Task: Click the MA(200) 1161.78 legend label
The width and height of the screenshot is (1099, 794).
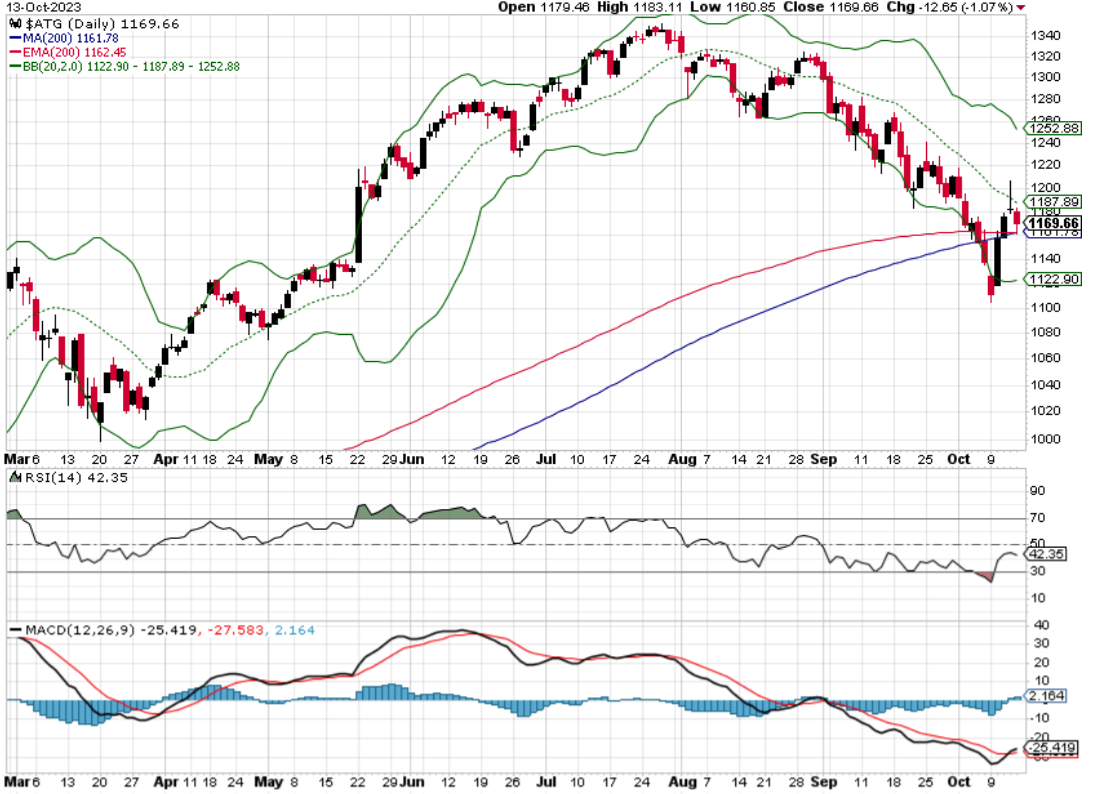Action: tap(70, 39)
